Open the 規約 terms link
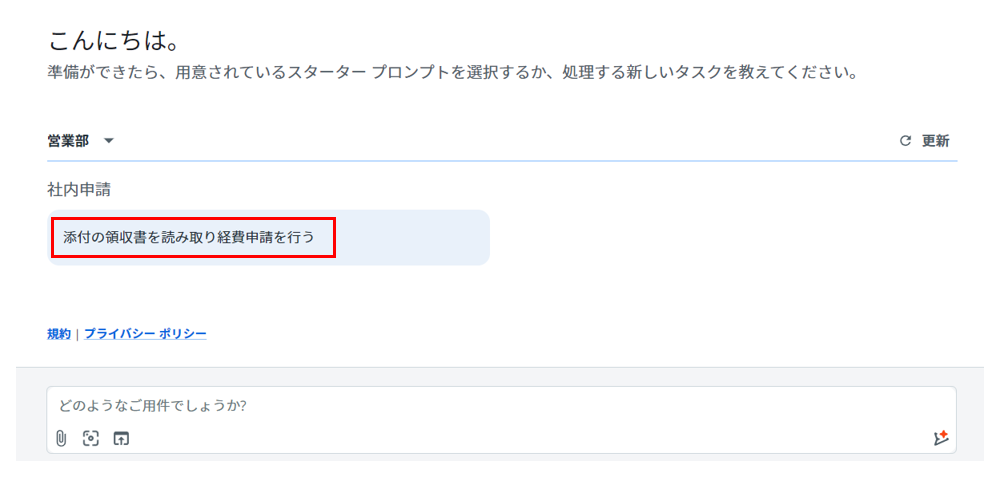 pyautogui.click(x=59, y=334)
